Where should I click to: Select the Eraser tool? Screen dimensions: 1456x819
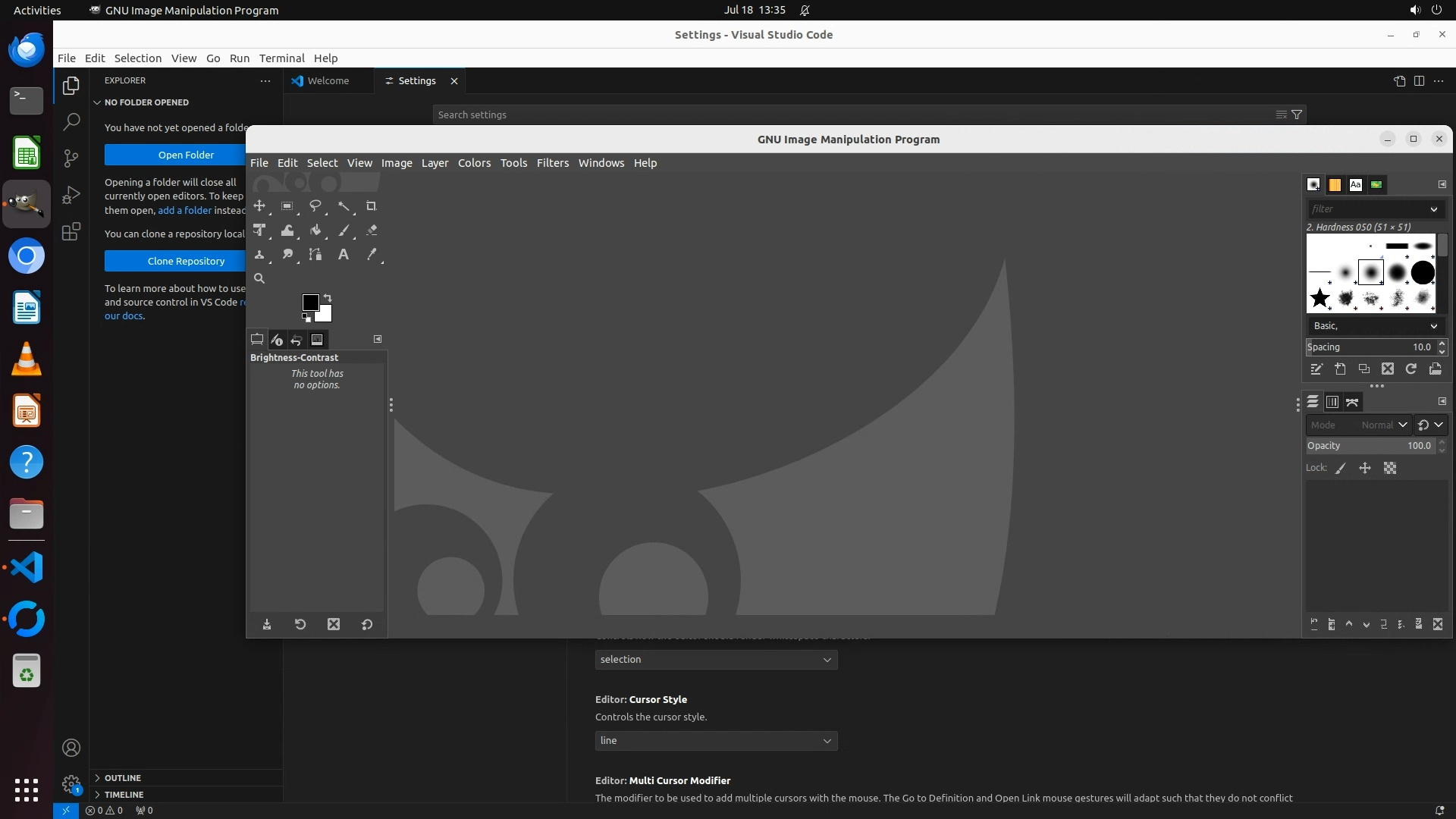coord(372,231)
